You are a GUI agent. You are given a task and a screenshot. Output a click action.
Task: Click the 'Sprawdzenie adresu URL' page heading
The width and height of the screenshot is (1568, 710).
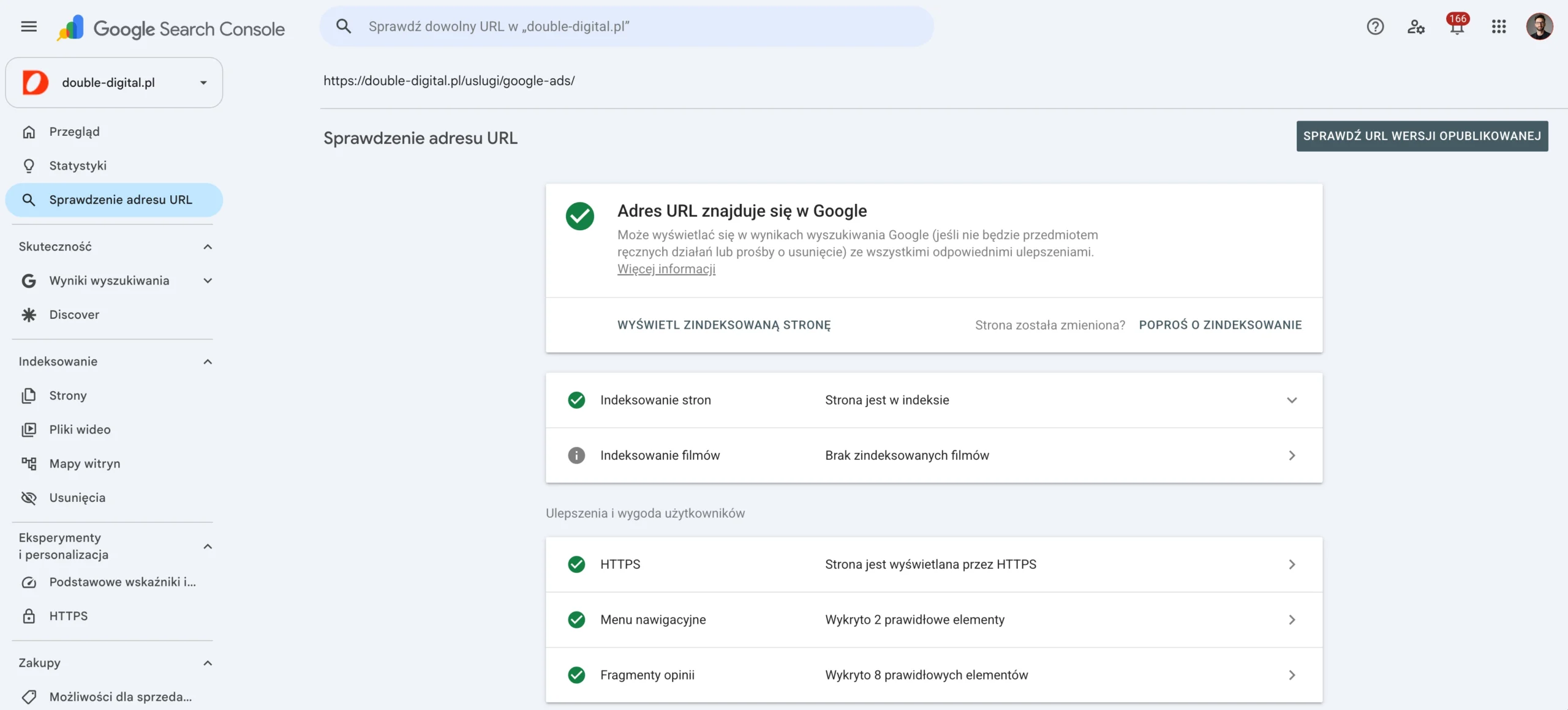[420, 138]
